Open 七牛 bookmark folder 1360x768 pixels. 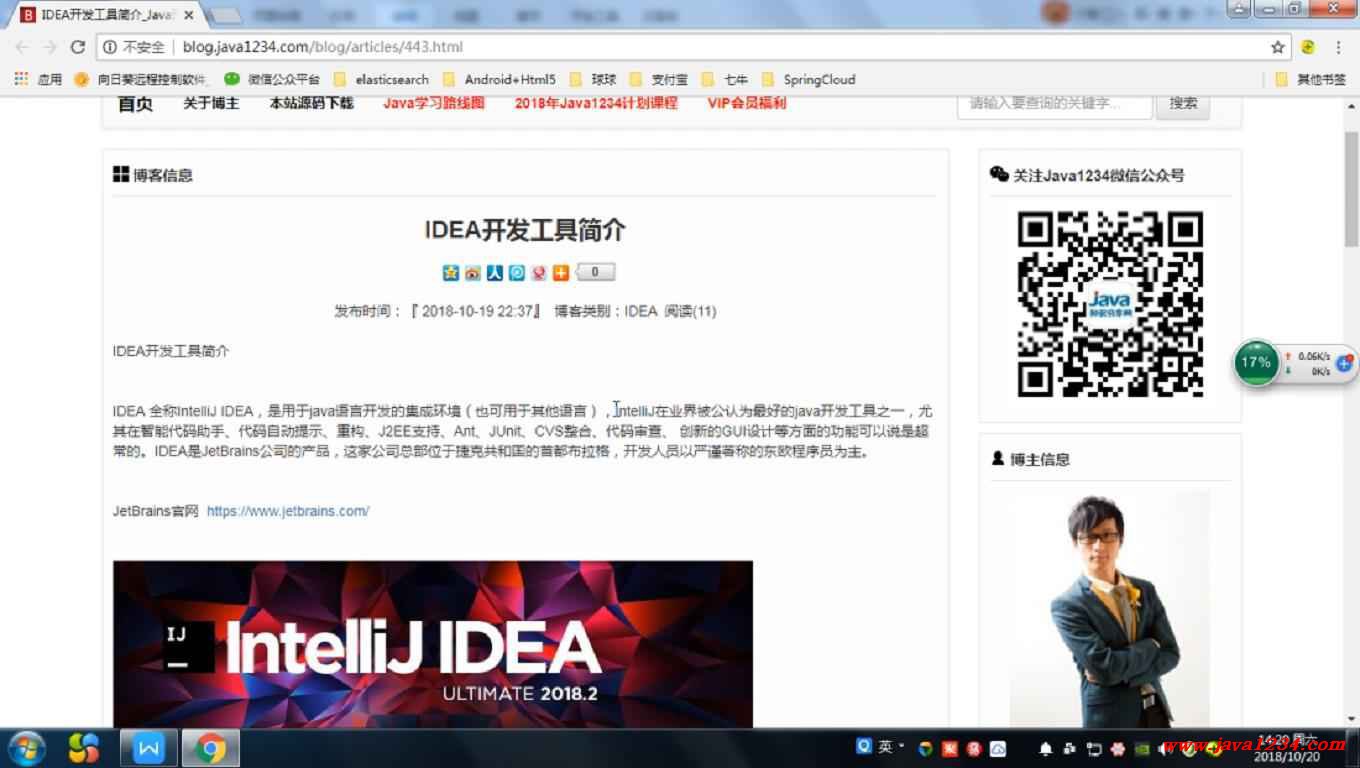tap(725, 79)
